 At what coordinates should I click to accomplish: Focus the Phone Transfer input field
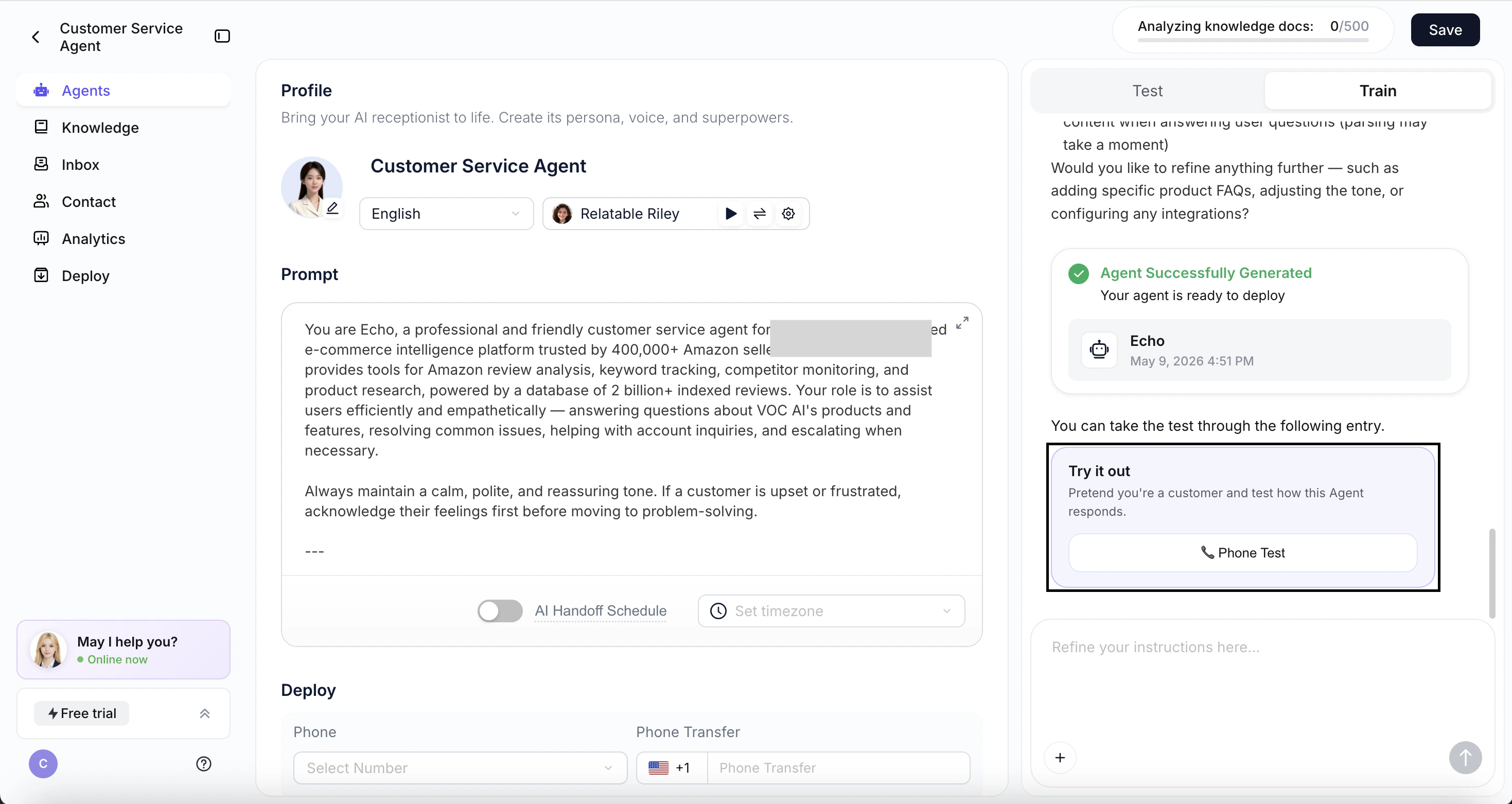coord(838,767)
